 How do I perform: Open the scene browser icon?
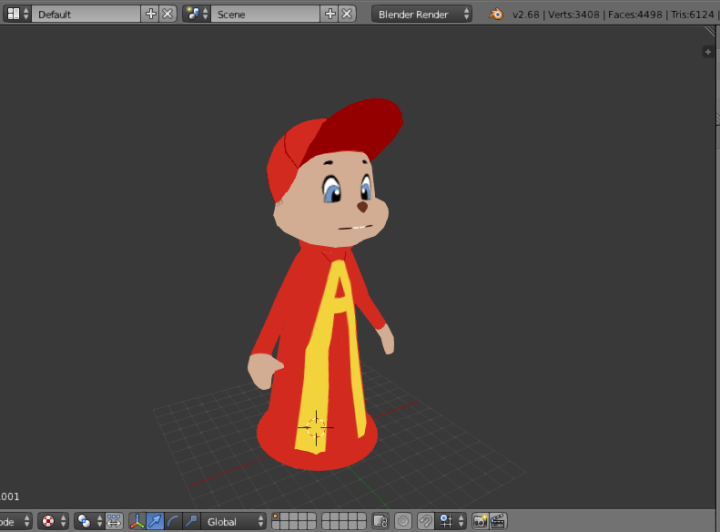click(195, 14)
